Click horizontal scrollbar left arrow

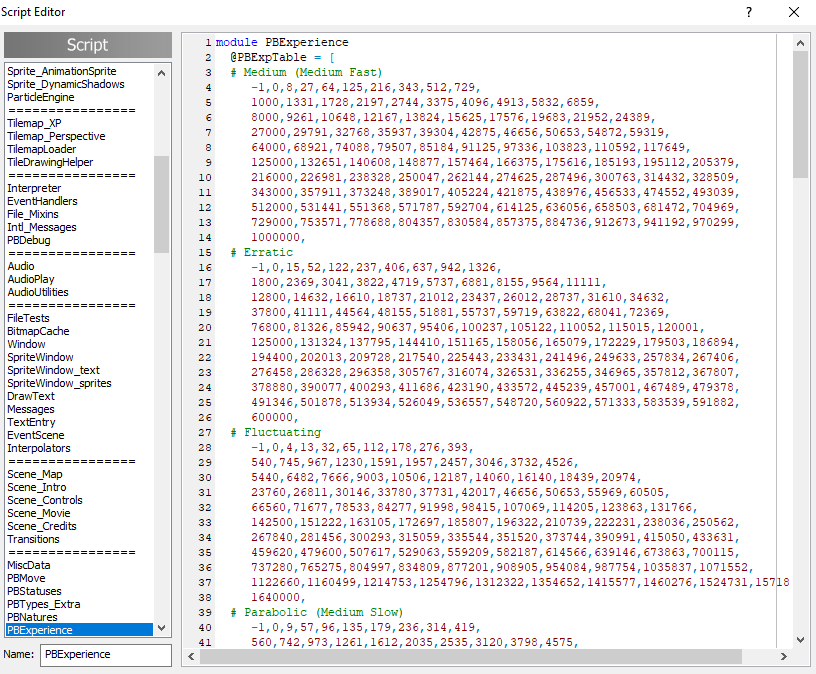click(x=190, y=657)
